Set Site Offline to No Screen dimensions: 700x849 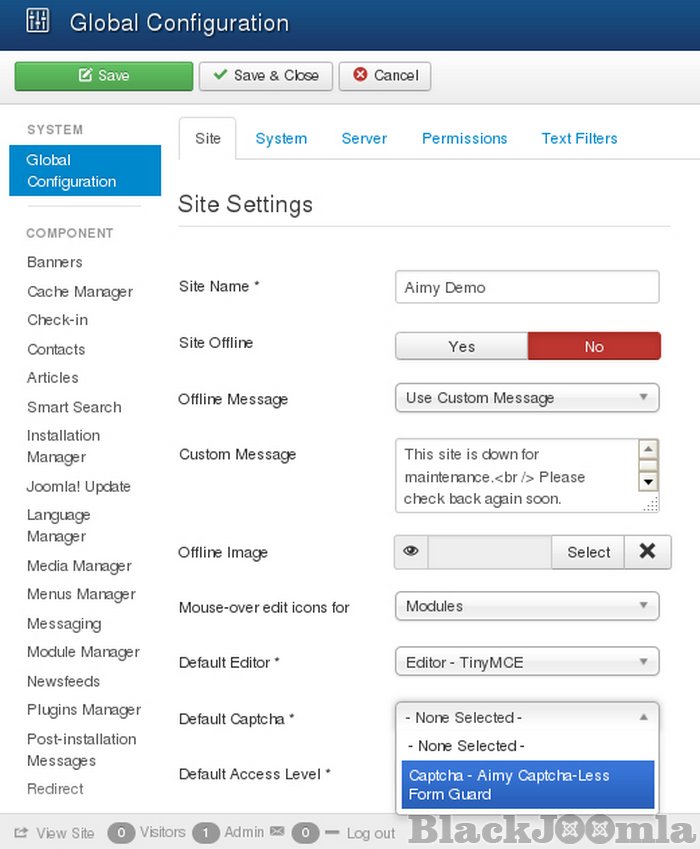pos(594,346)
